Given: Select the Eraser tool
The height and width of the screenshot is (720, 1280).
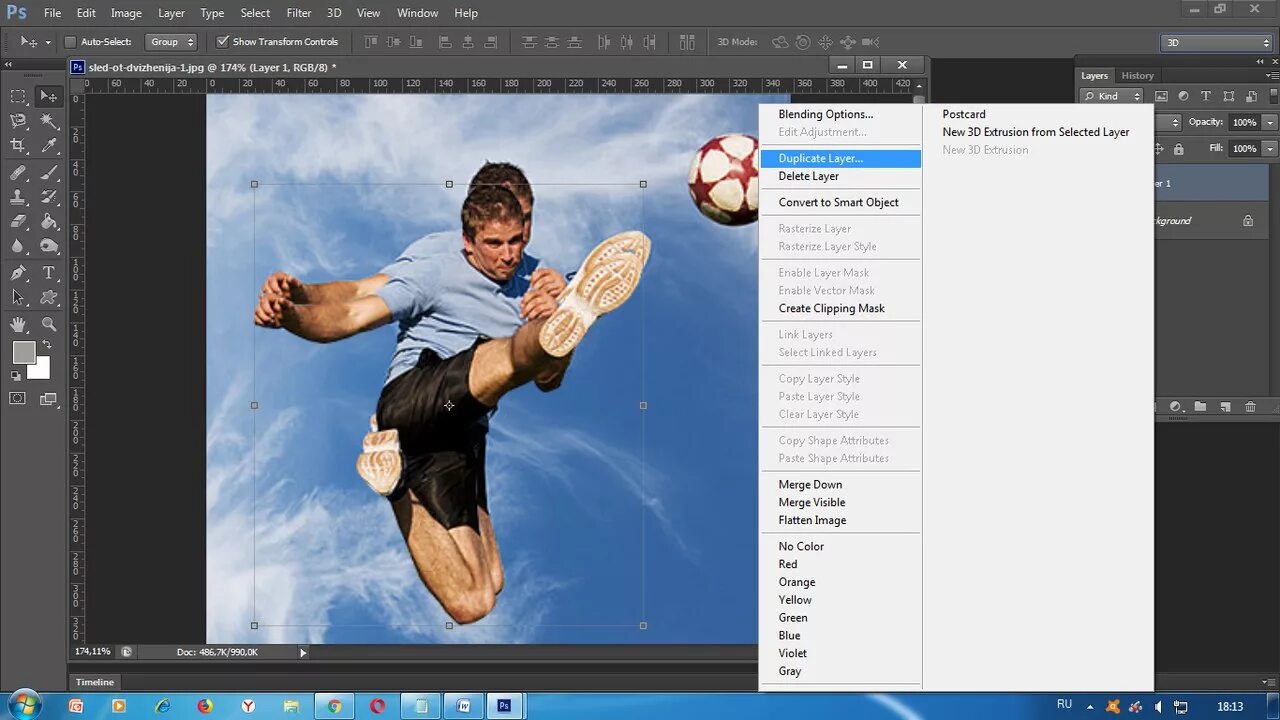Looking at the screenshot, I should point(18,222).
